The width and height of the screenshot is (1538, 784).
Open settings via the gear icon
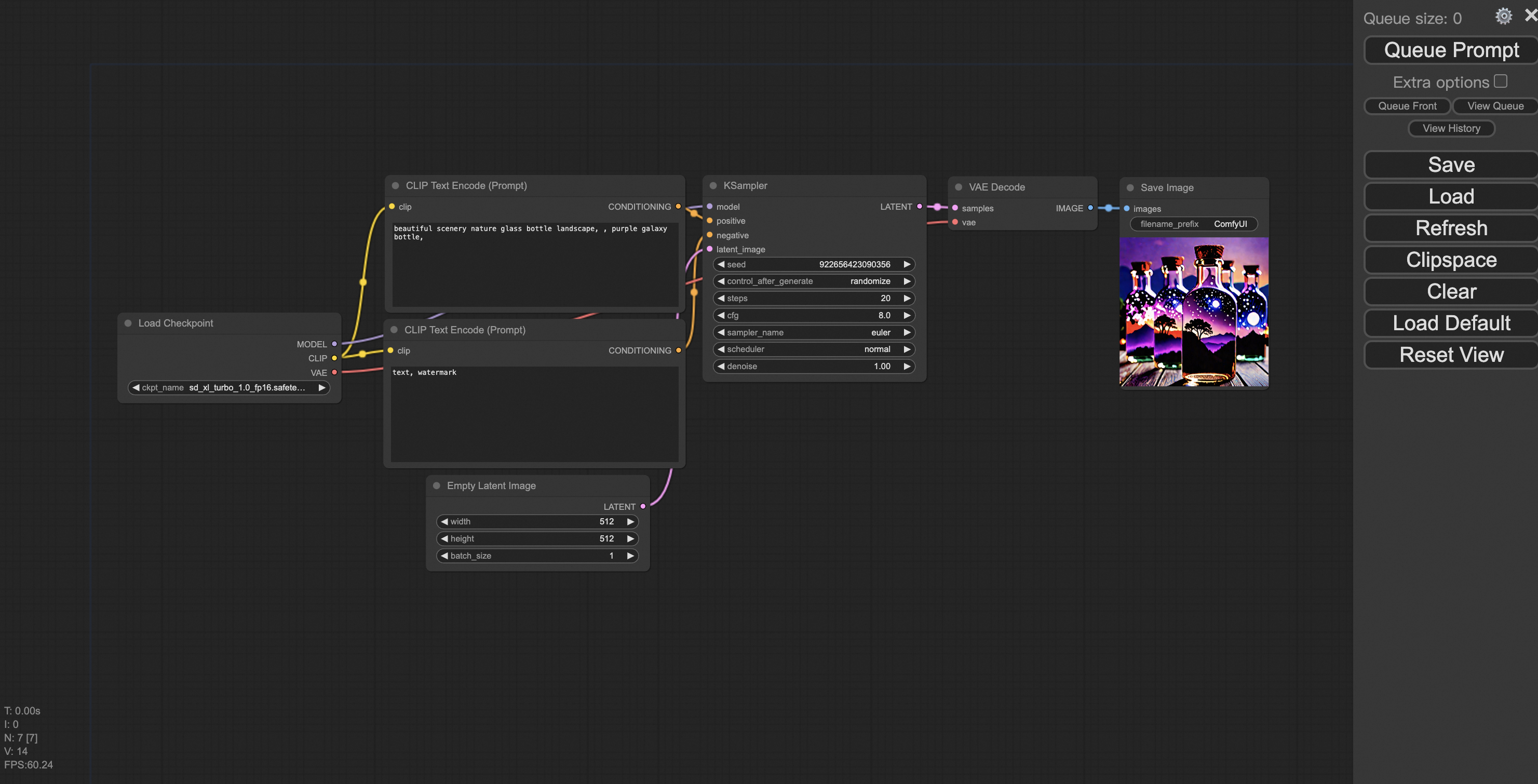pos(1503,16)
